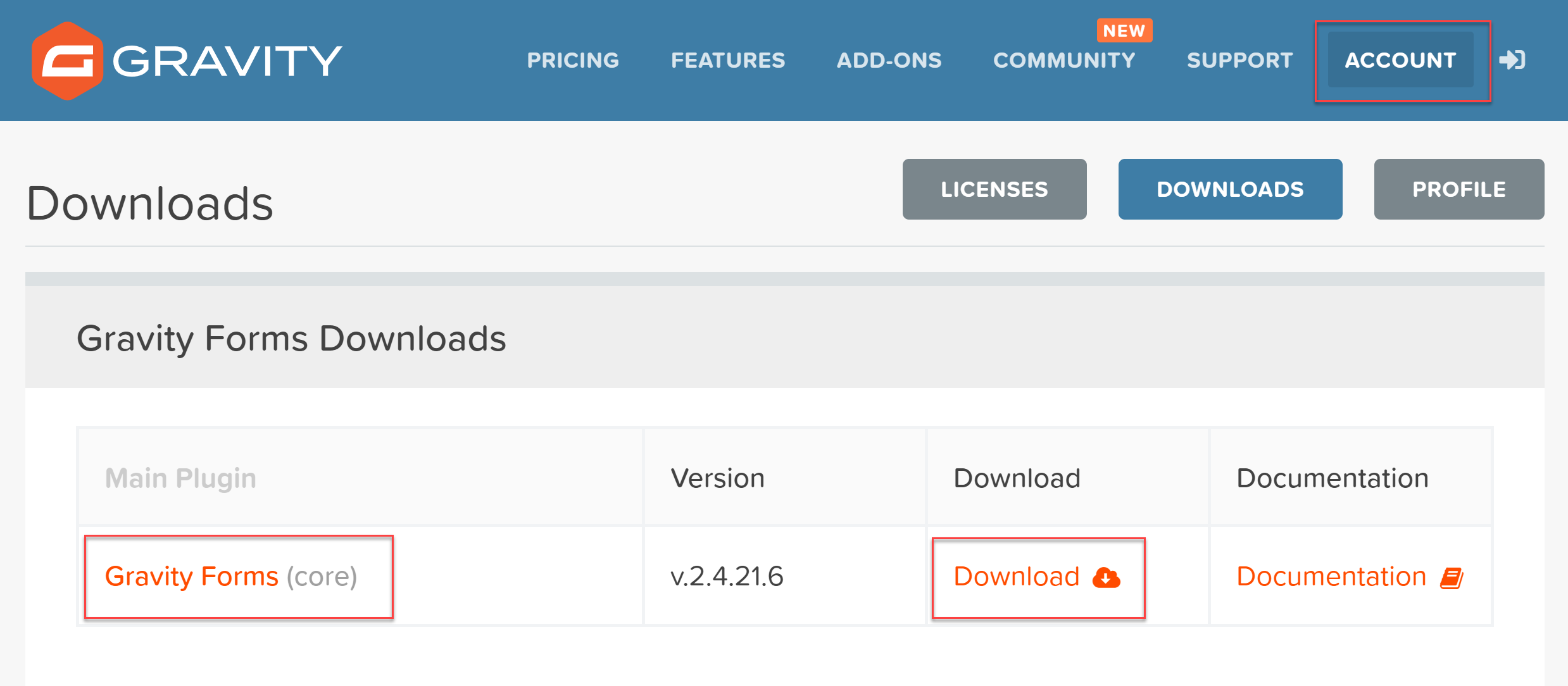Switch to the Licenses tab
This screenshot has width=1568, height=686.
[x=994, y=189]
